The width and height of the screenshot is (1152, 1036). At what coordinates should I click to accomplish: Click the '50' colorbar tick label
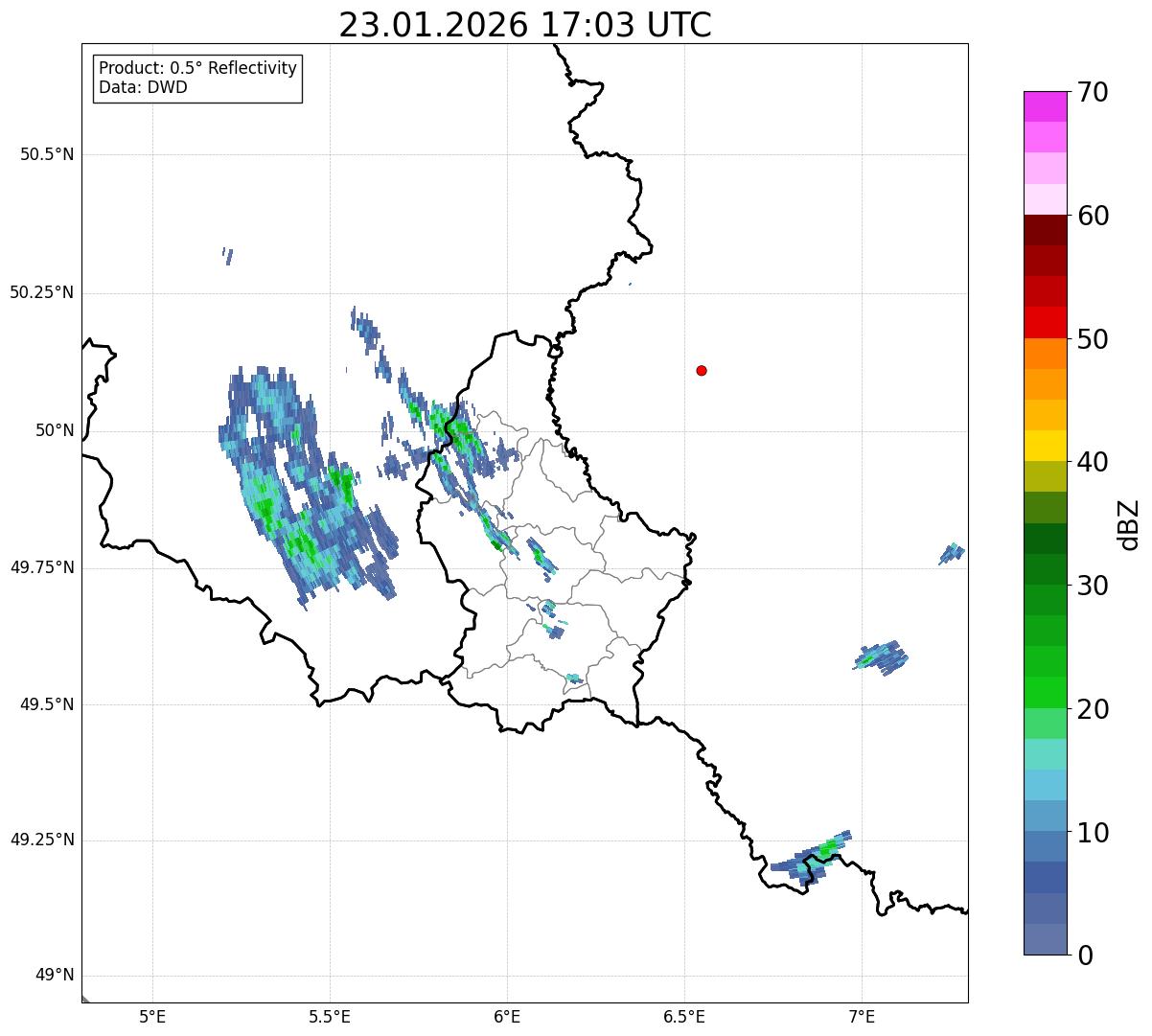[1092, 339]
